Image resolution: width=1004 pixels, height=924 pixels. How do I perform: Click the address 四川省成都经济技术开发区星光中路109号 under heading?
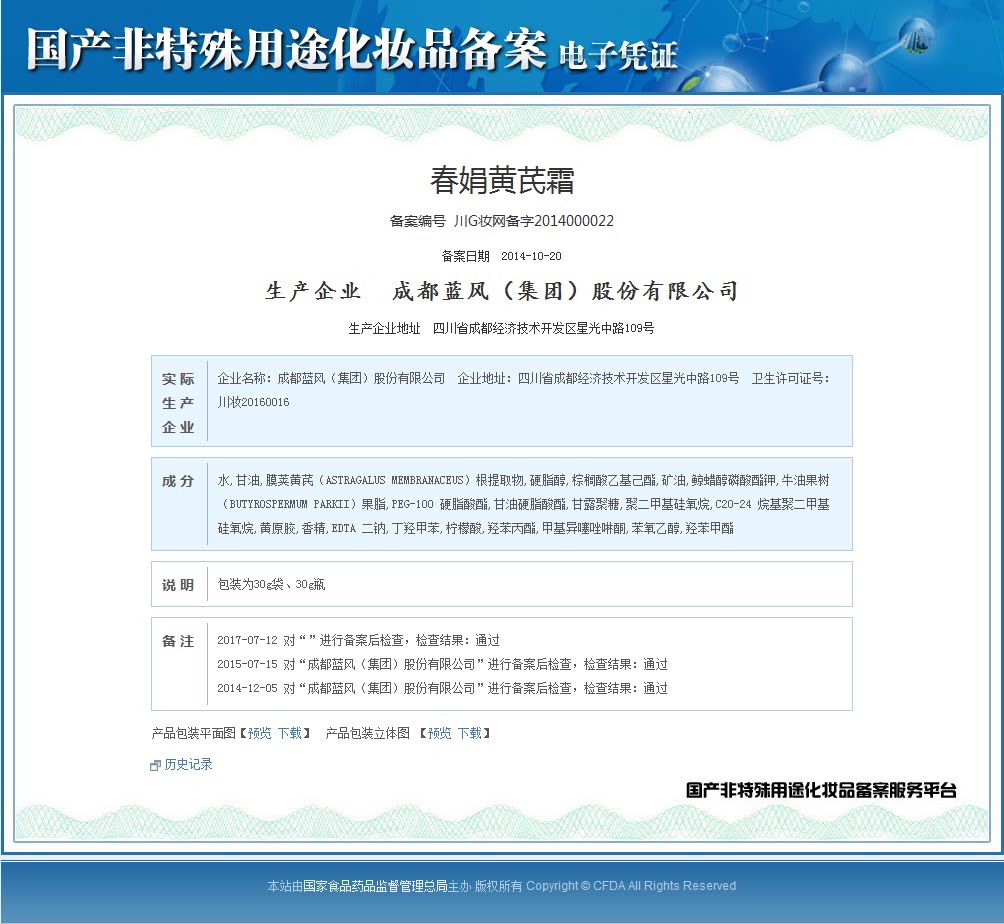544,328
